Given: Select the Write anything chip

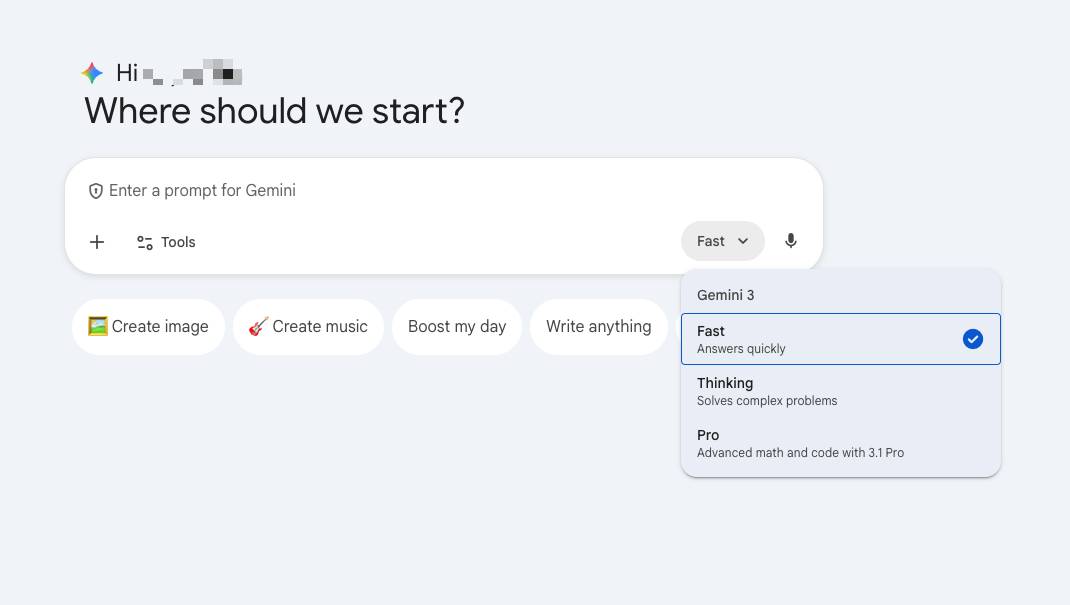Looking at the screenshot, I should [599, 326].
